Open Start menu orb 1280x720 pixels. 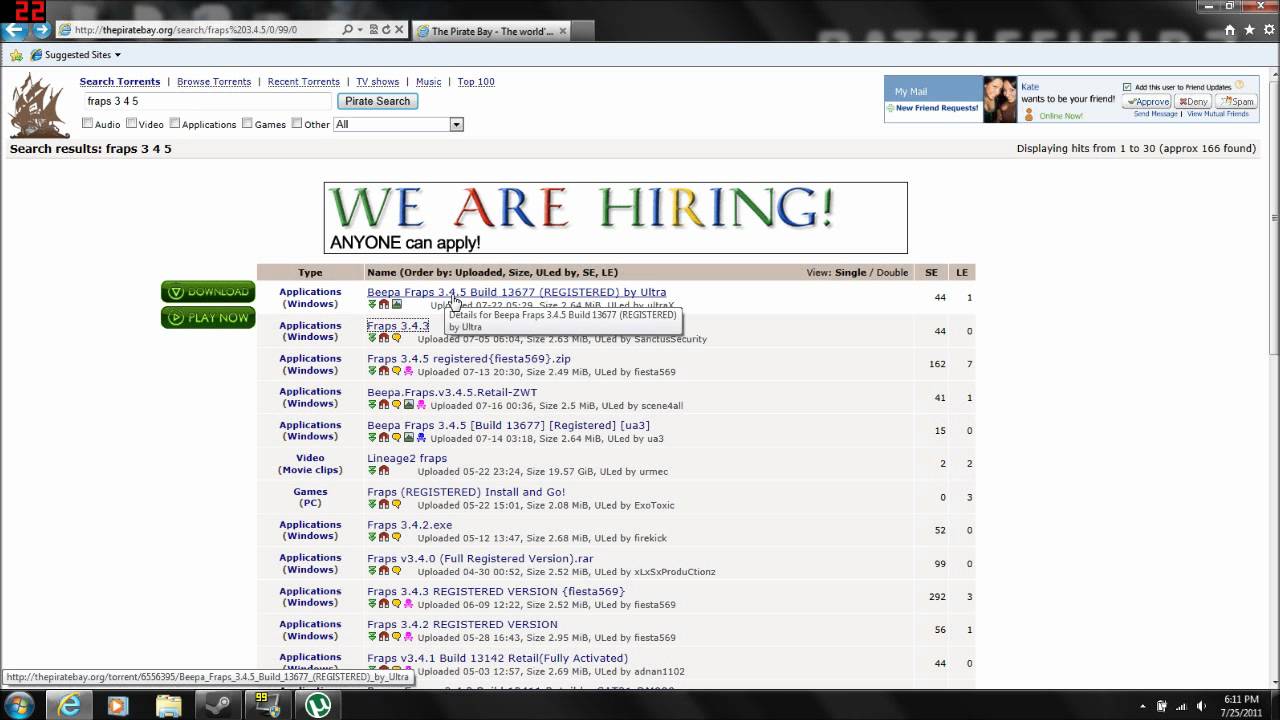click(20, 705)
